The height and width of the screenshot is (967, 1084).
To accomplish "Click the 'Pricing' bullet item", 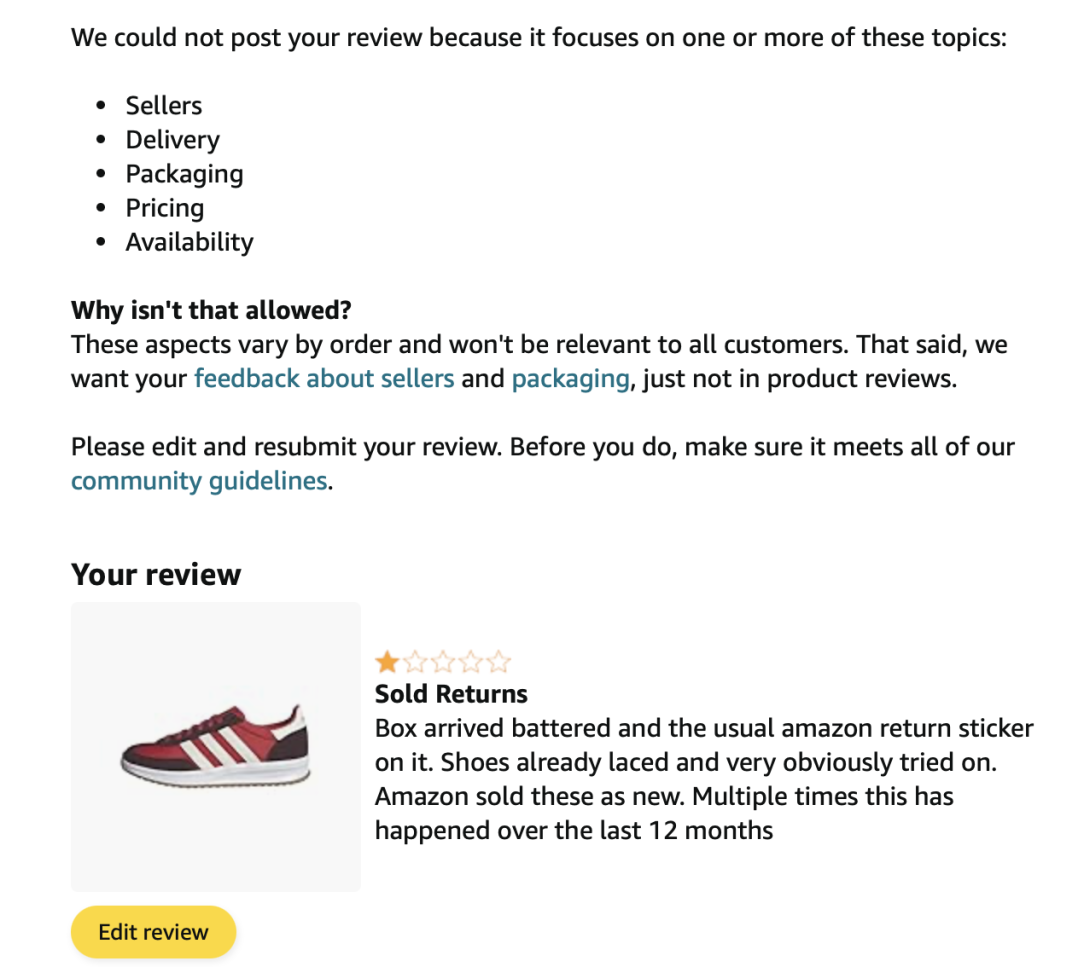I will point(165,208).
